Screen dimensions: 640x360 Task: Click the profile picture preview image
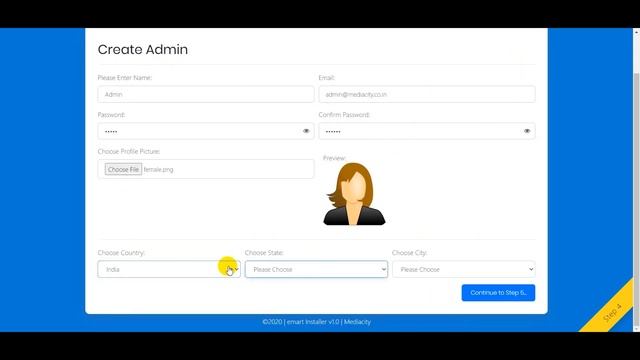(x=354, y=194)
